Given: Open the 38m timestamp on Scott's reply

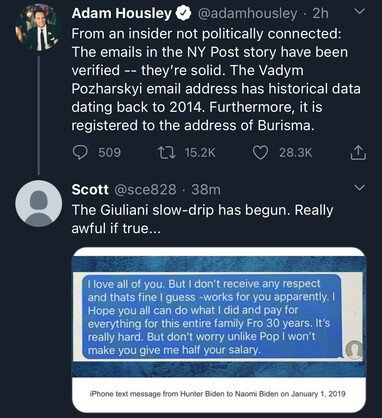Looking at the screenshot, I should click(x=206, y=190).
